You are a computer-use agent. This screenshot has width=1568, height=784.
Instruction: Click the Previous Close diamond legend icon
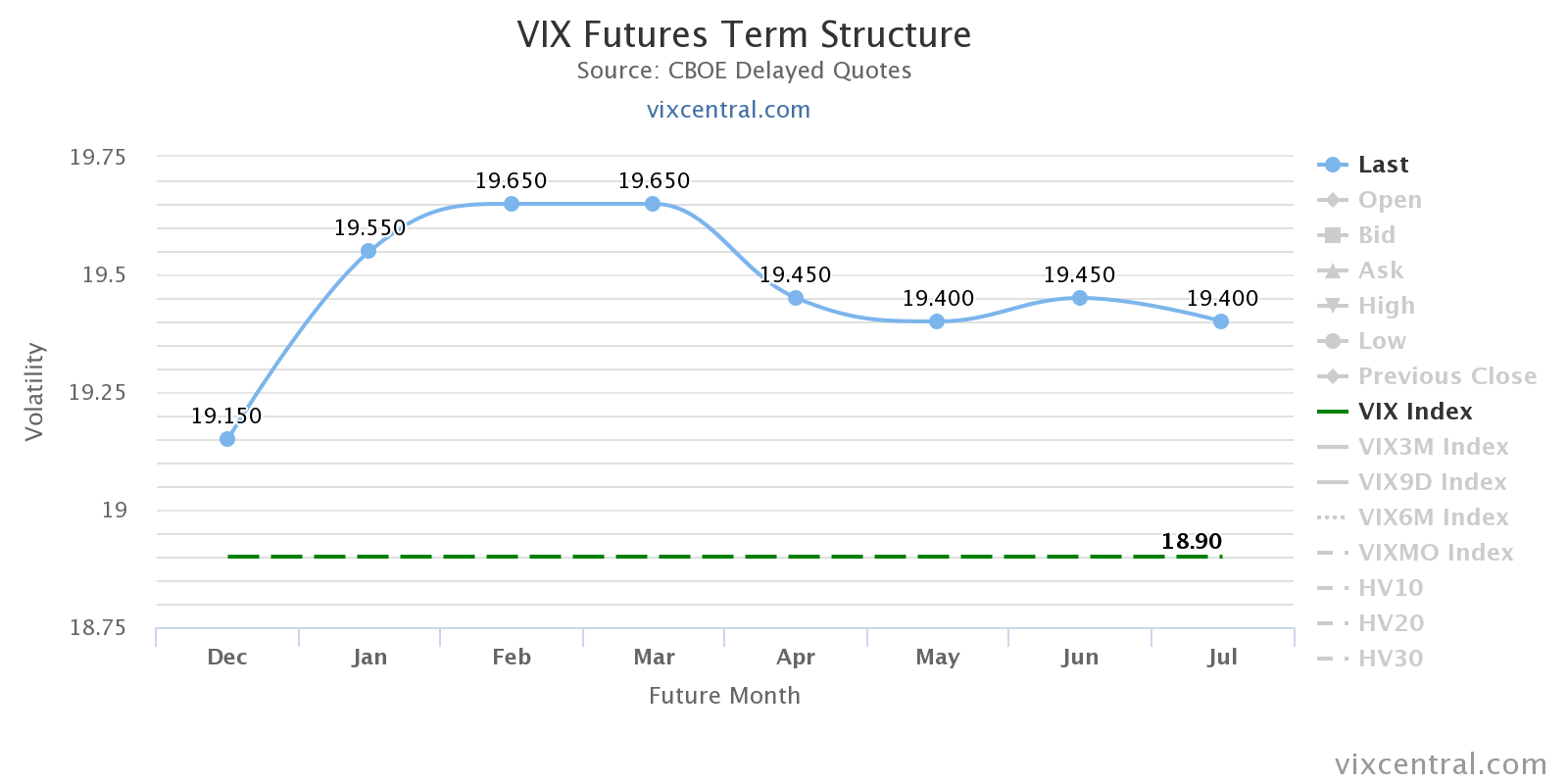[x=1332, y=376]
